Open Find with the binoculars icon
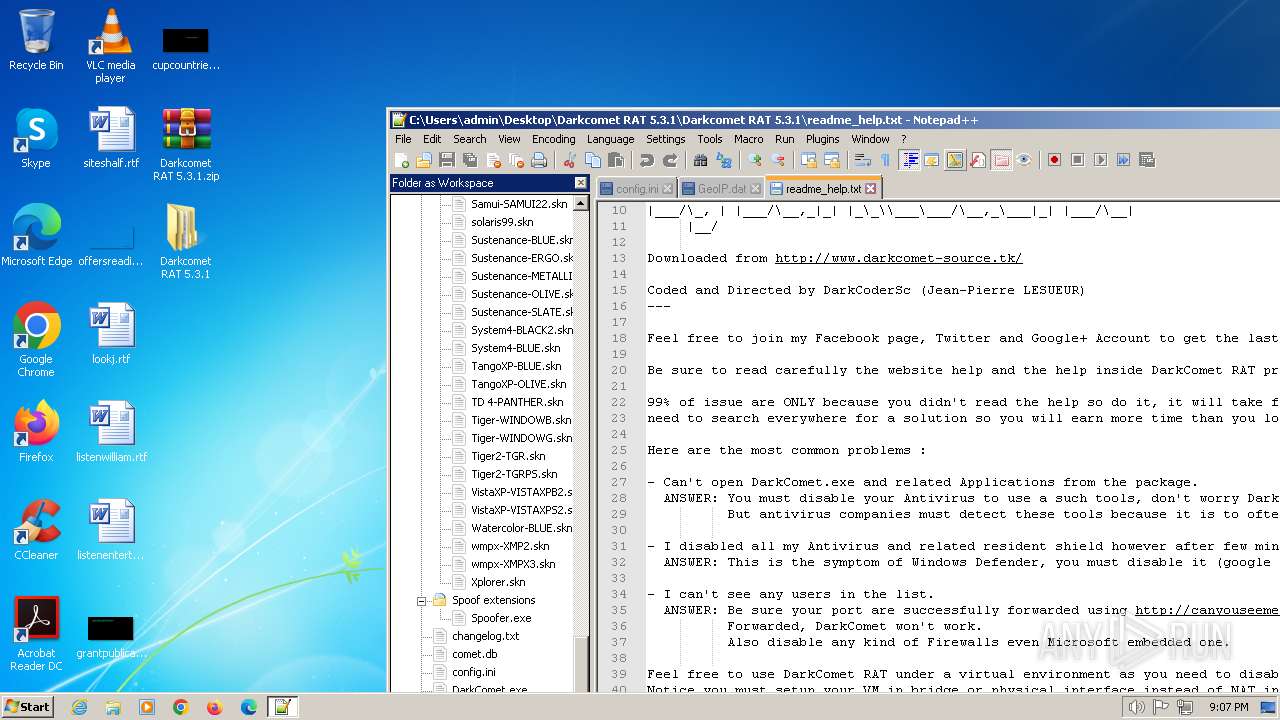 click(700, 160)
